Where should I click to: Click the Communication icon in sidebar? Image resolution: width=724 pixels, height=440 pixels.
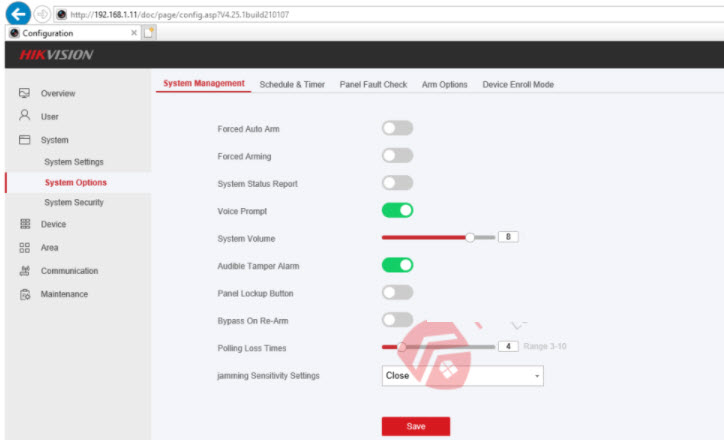[x=24, y=270]
